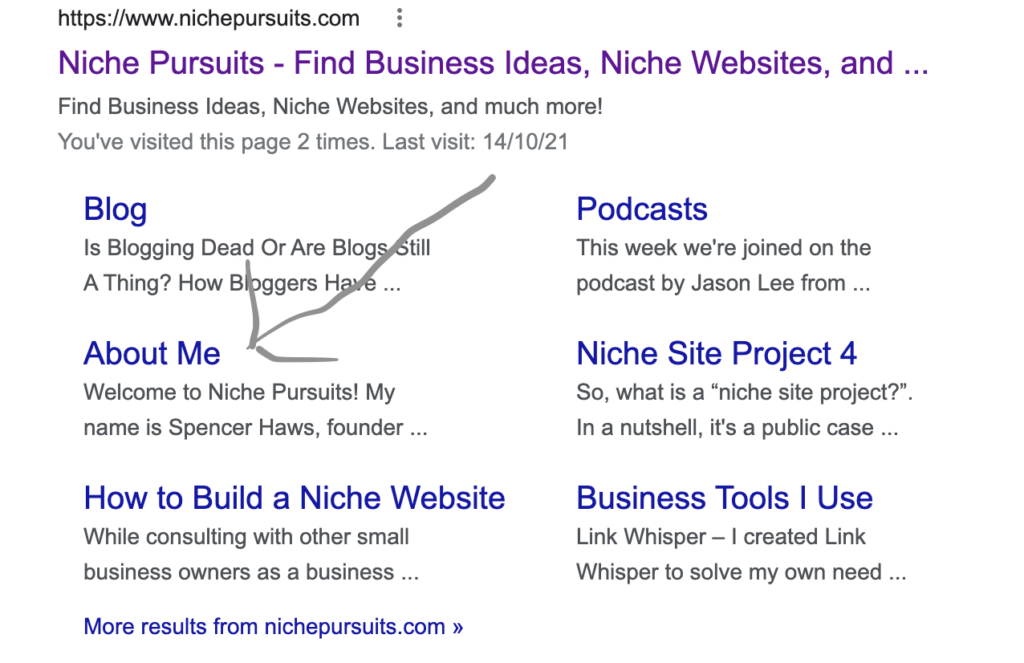The image size is (1024, 663).
Task: Click the 'Link Whisper – I created Link' snippet
Action: click(x=741, y=554)
